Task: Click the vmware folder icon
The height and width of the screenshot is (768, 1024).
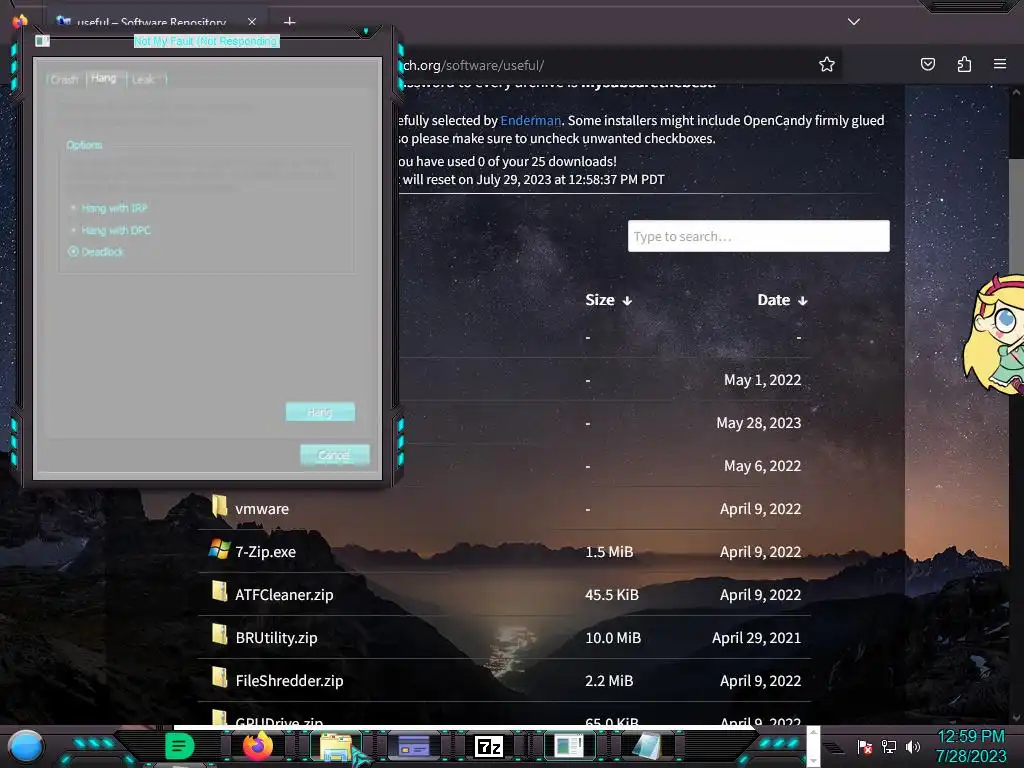Action: click(219, 505)
